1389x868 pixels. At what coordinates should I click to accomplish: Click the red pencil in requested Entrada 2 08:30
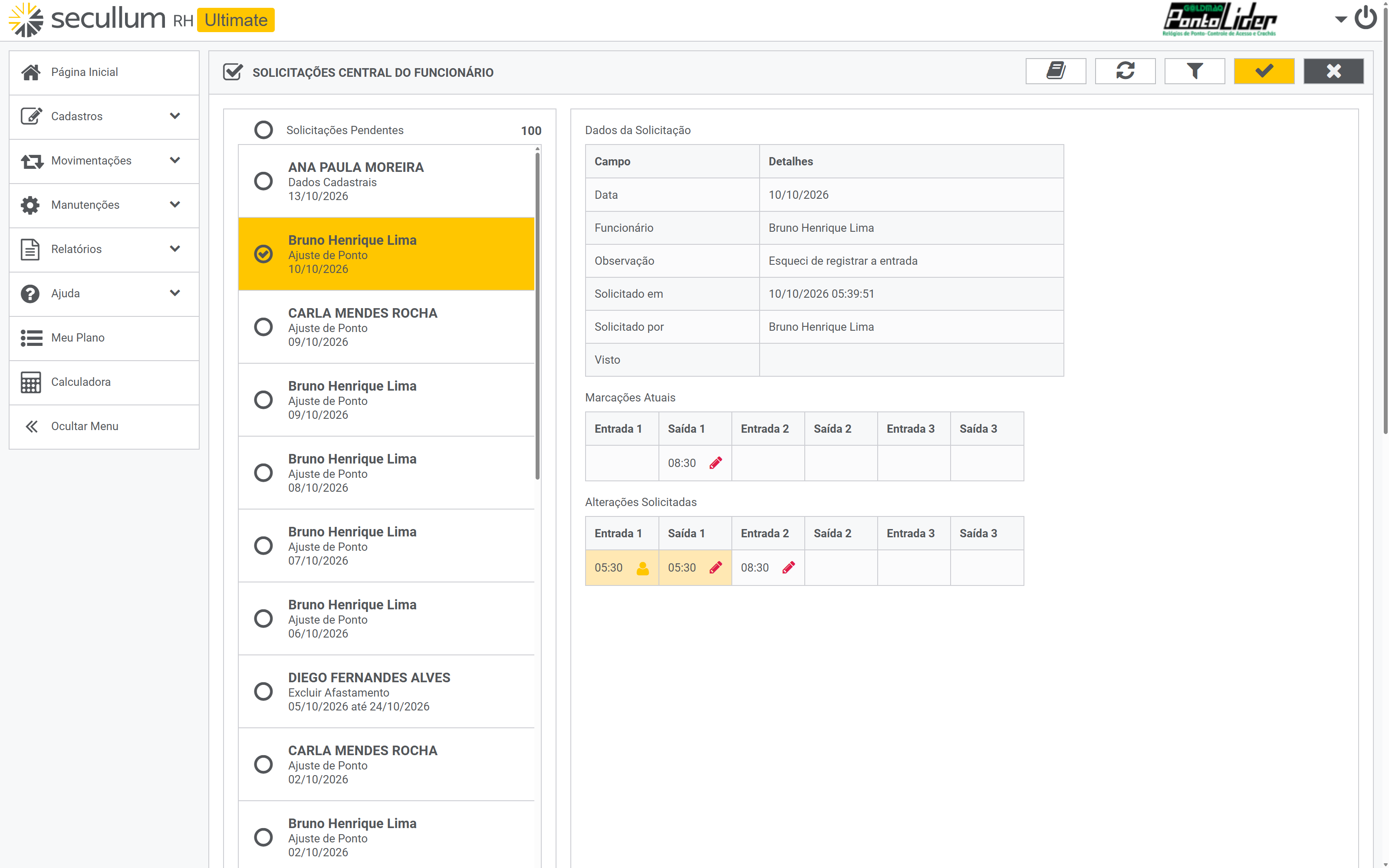click(789, 567)
